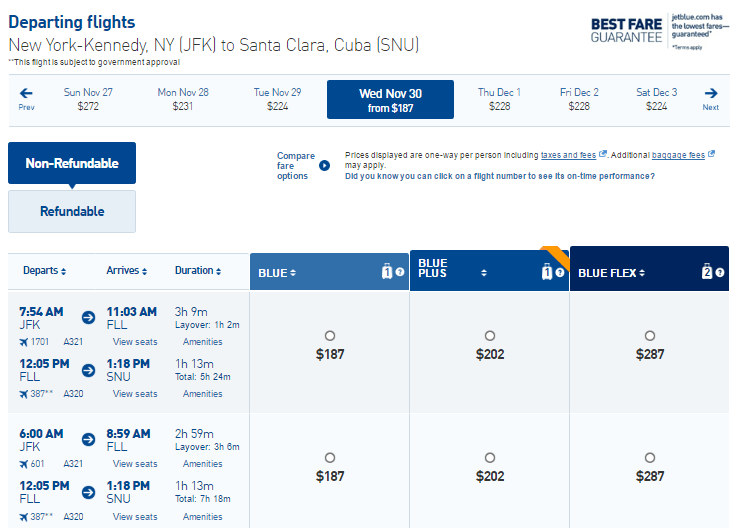Click the BLUE PLUS baggage icon

547,272
